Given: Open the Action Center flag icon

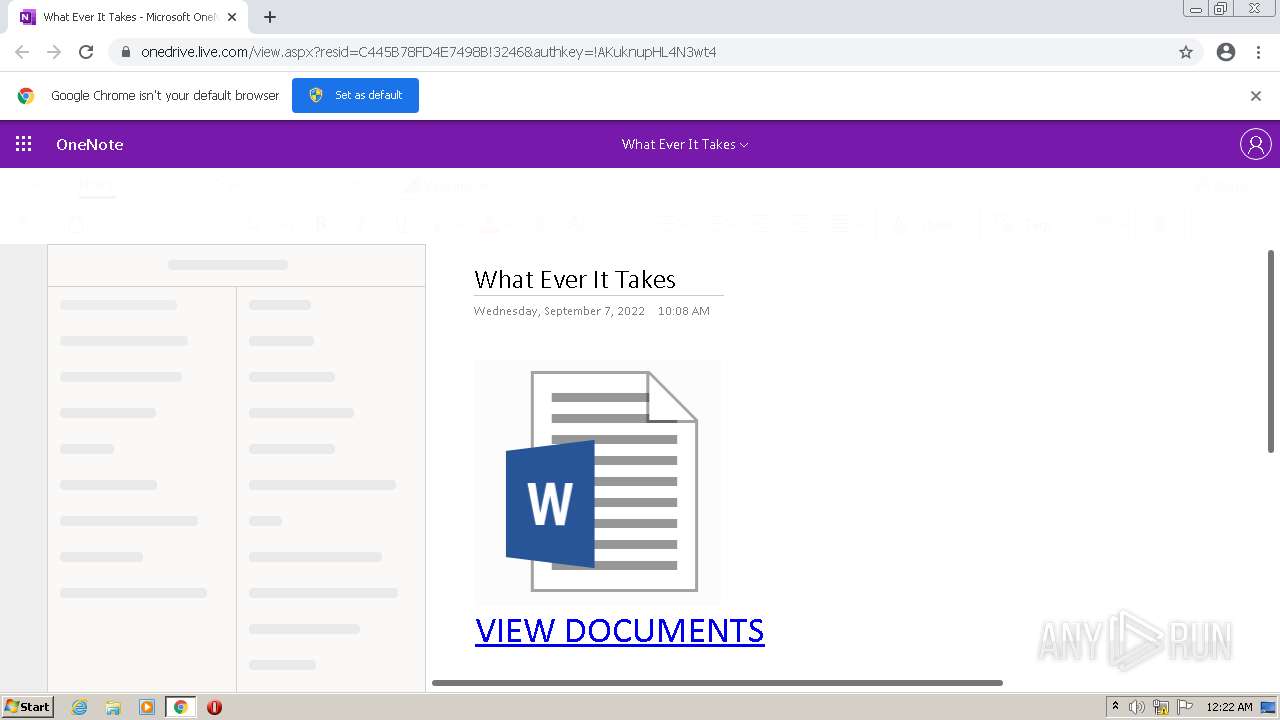Looking at the screenshot, I should 1185,707.
